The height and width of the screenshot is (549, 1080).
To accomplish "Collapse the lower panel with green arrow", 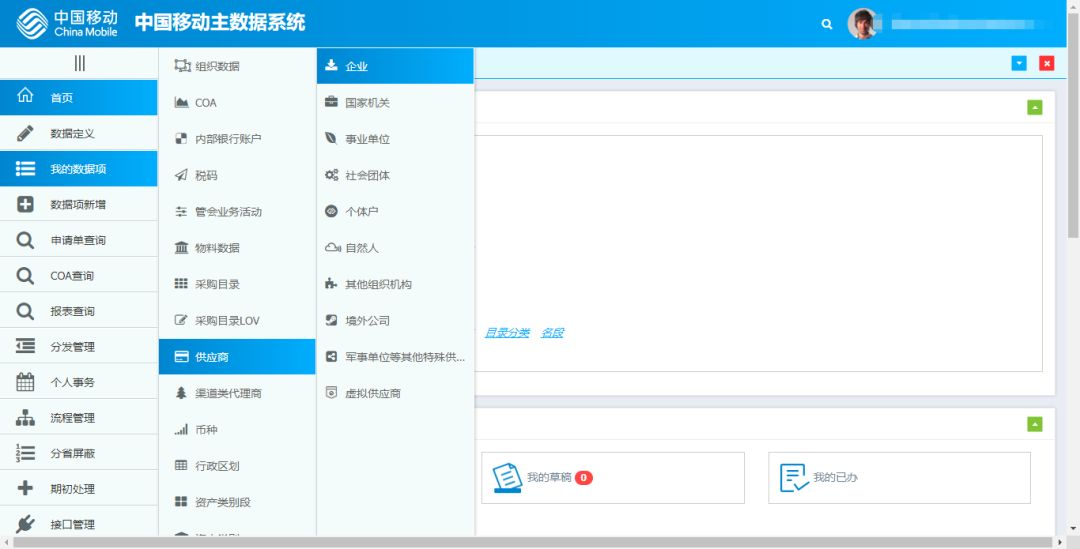I will point(1034,424).
